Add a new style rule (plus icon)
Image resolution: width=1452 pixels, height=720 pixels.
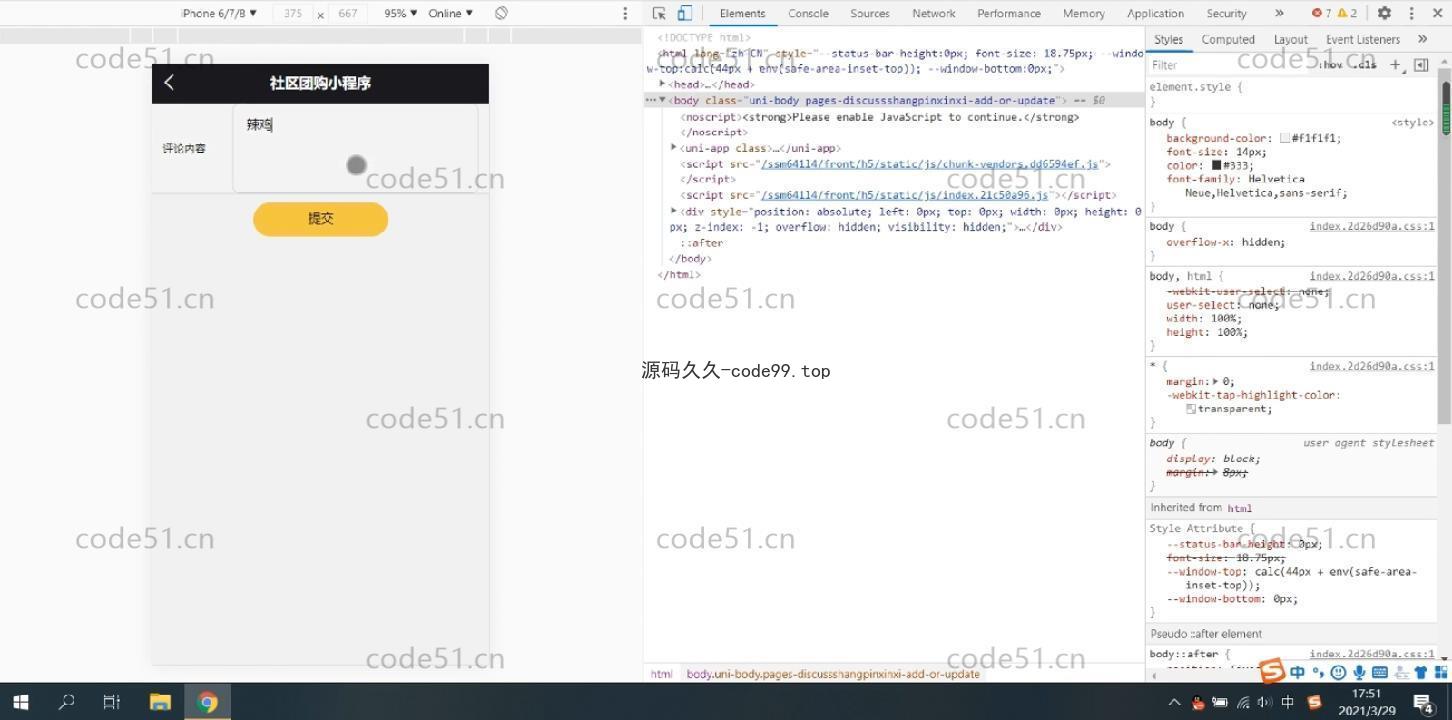click(1395, 65)
